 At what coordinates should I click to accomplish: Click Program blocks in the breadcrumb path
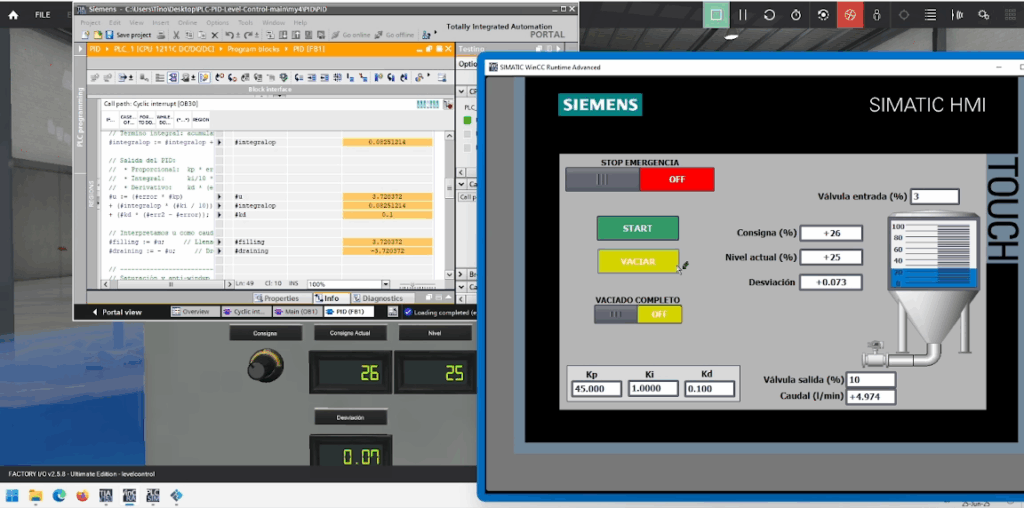253,49
